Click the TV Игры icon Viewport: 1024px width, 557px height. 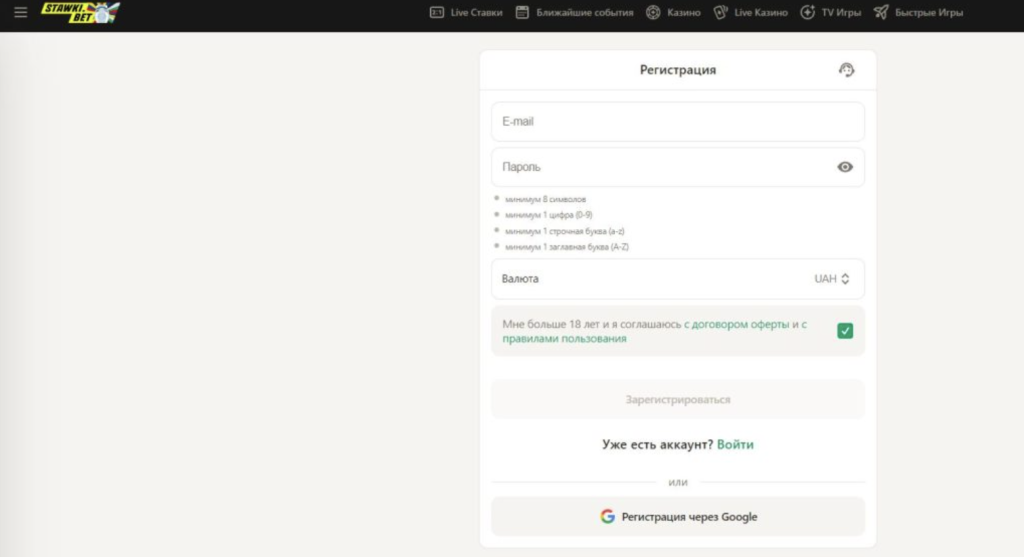(808, 12)
